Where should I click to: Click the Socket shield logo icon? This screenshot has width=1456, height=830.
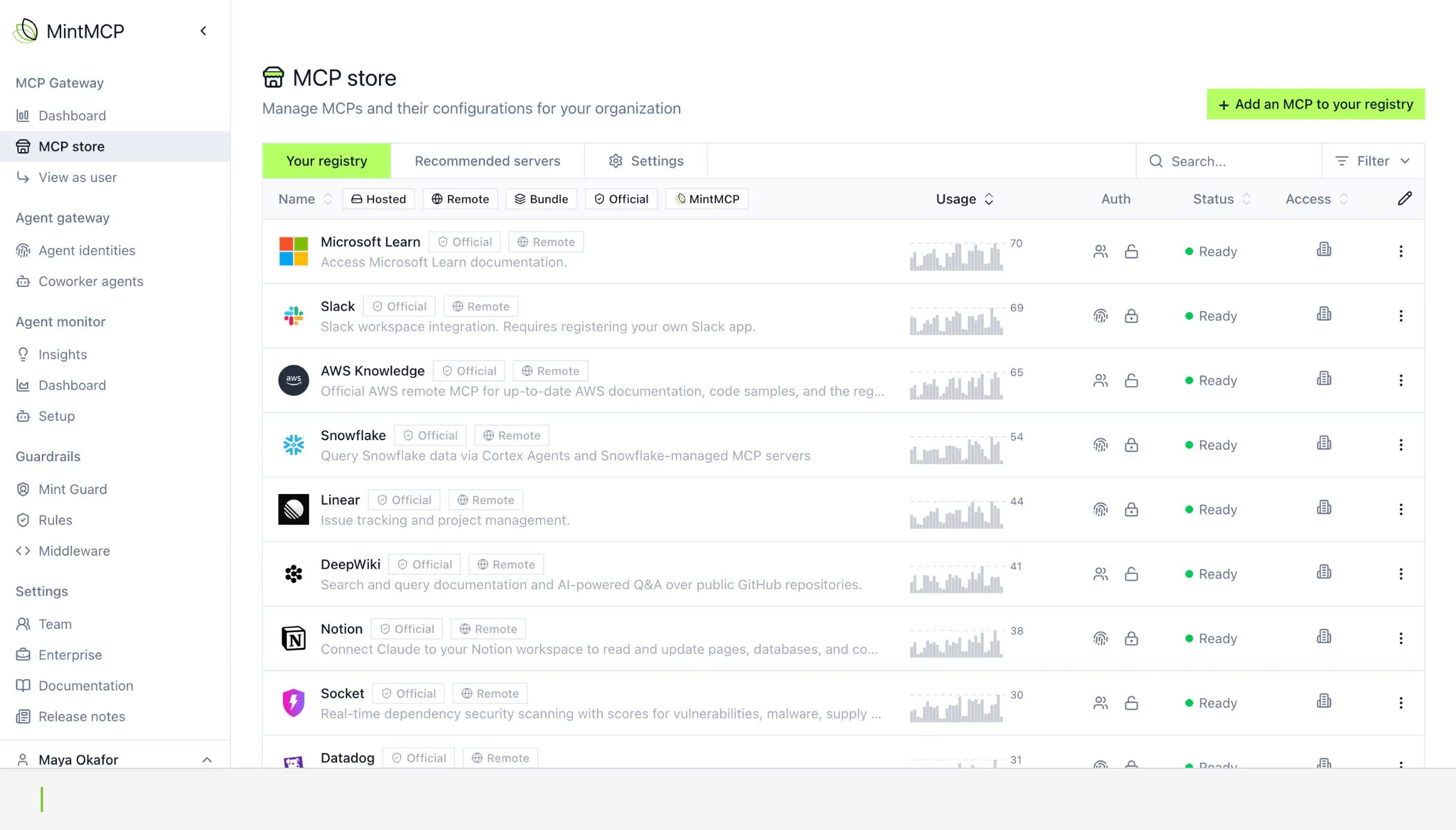point(293,703)
